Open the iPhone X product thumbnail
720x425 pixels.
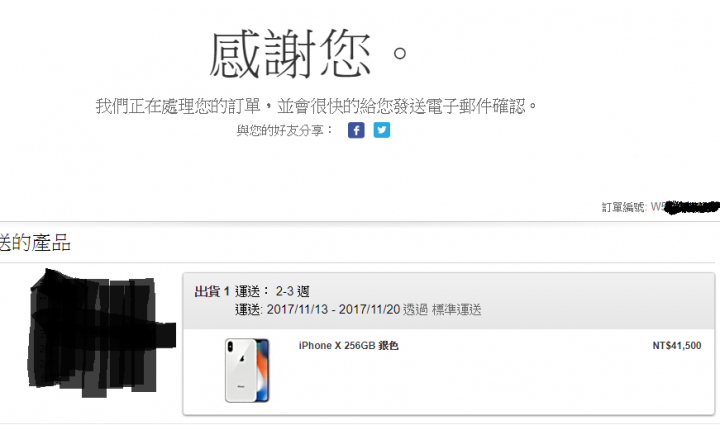pos(247,370)
